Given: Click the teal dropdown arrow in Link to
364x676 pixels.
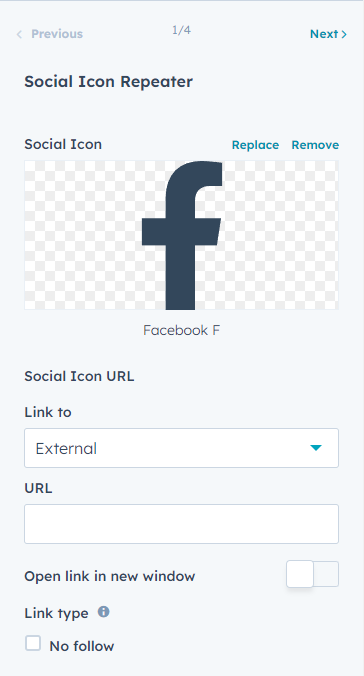Looking at the screenshot, I should coord(316,448).
